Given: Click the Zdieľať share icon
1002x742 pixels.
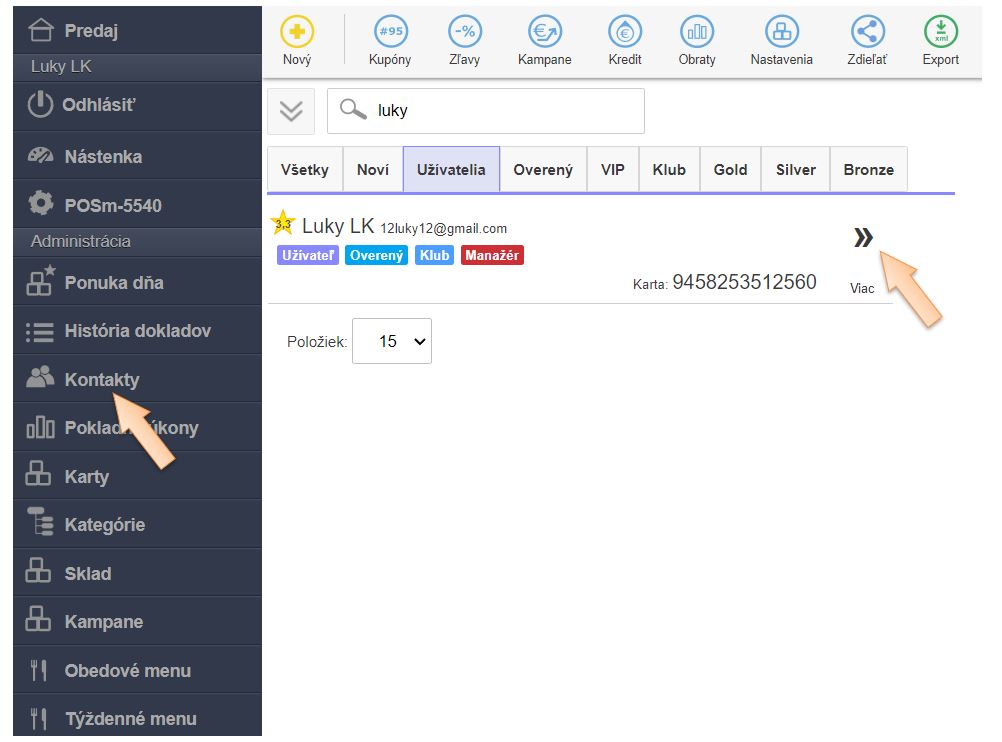Looking at the screenshot, I should pos(867,32).
